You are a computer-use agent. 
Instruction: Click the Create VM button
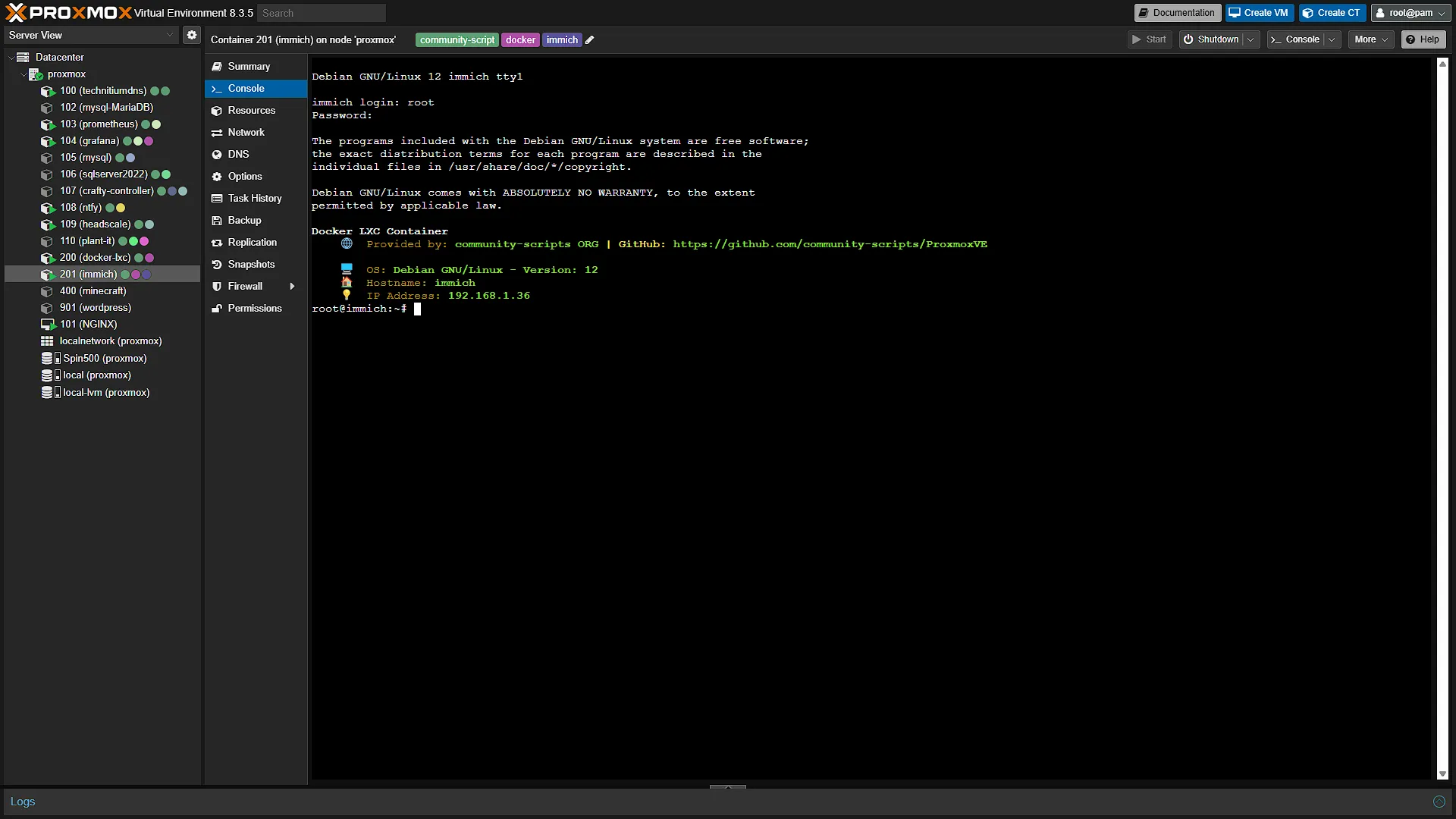pyautogui.click(x=1259, y=13)
